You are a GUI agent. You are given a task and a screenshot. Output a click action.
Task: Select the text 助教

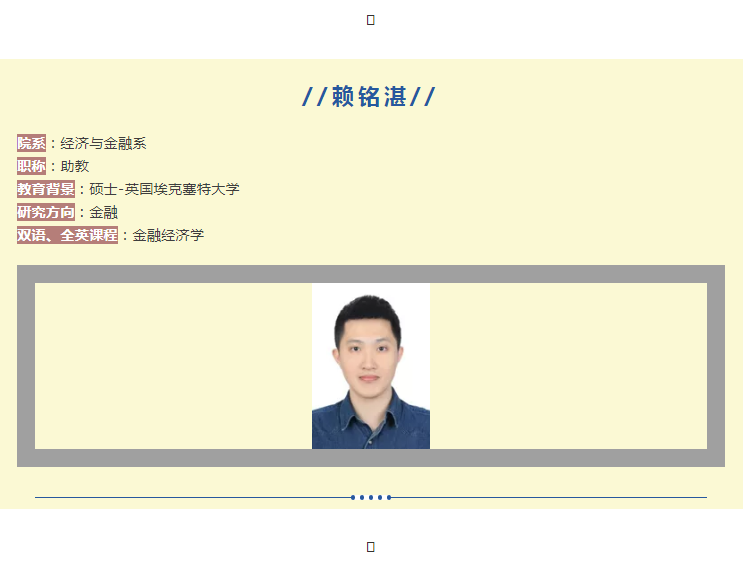75,166
